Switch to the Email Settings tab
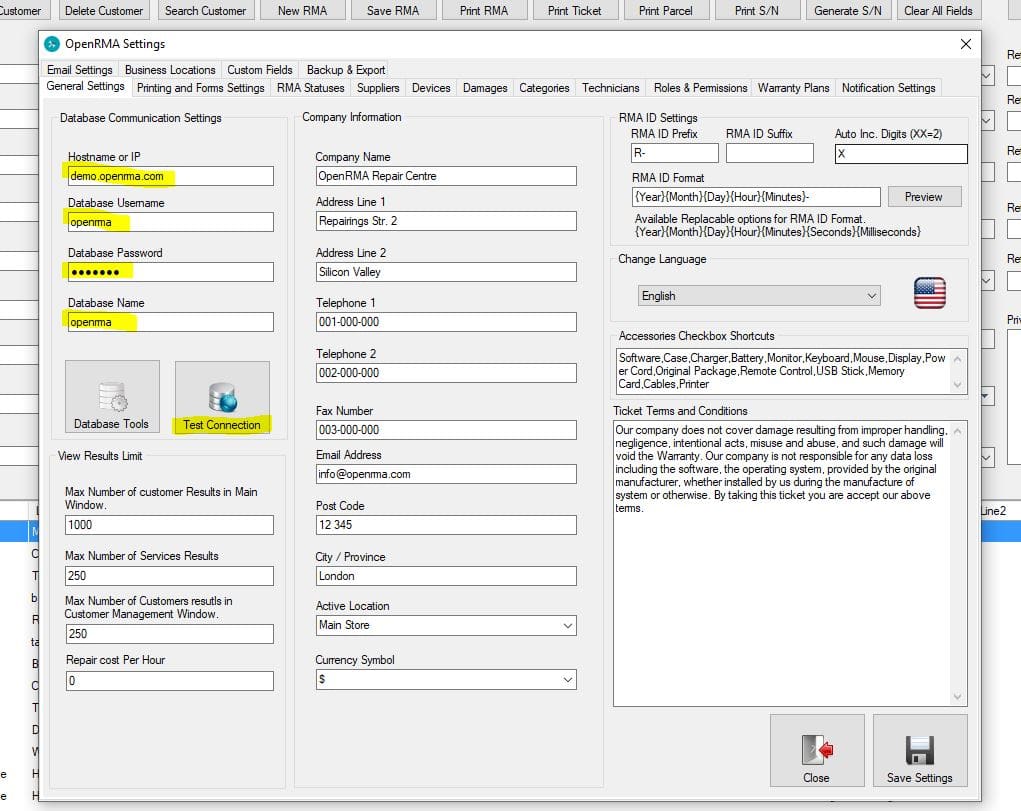The height and width of the screenshot is (811, 1021). [79, 70]
